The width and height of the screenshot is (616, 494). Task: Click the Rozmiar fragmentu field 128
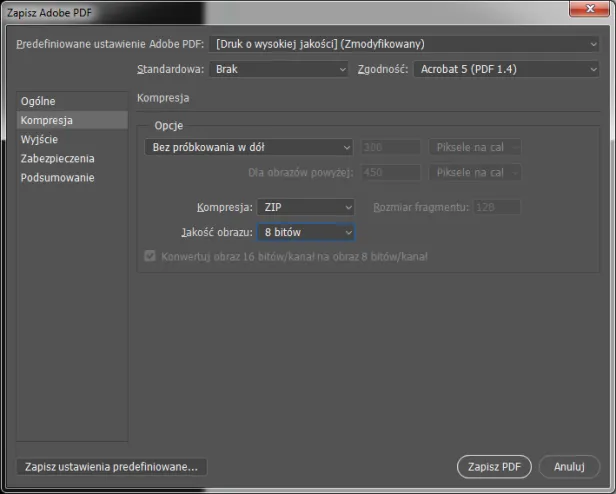coord(497,207)
